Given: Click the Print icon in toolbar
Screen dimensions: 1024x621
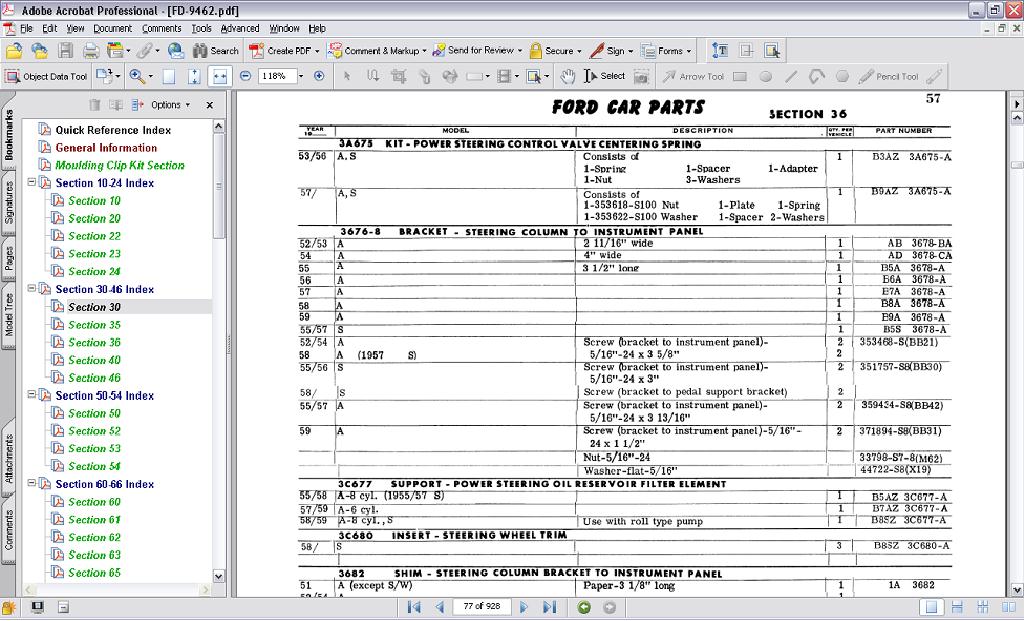Looking at the screenshot, I should pyautogui.click(x=91, y=50).
